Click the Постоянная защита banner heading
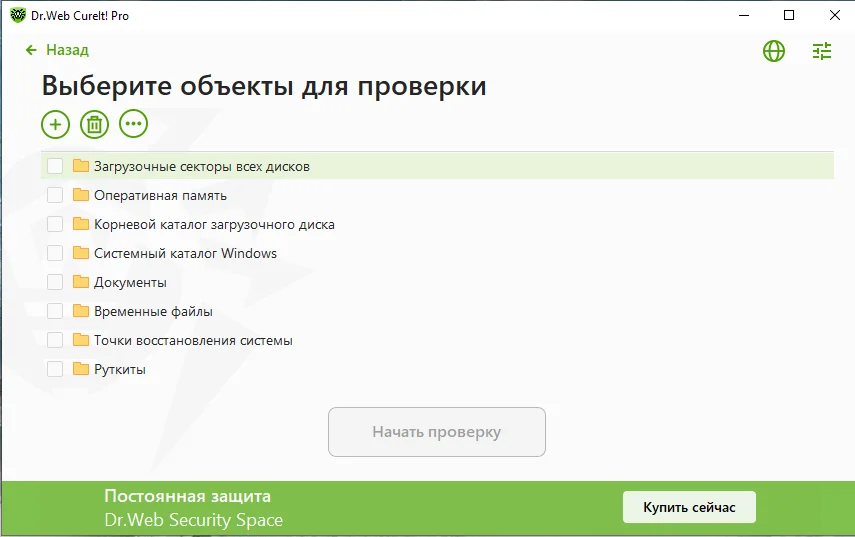This screenshot has height=537, width=855. pos(188,496)
